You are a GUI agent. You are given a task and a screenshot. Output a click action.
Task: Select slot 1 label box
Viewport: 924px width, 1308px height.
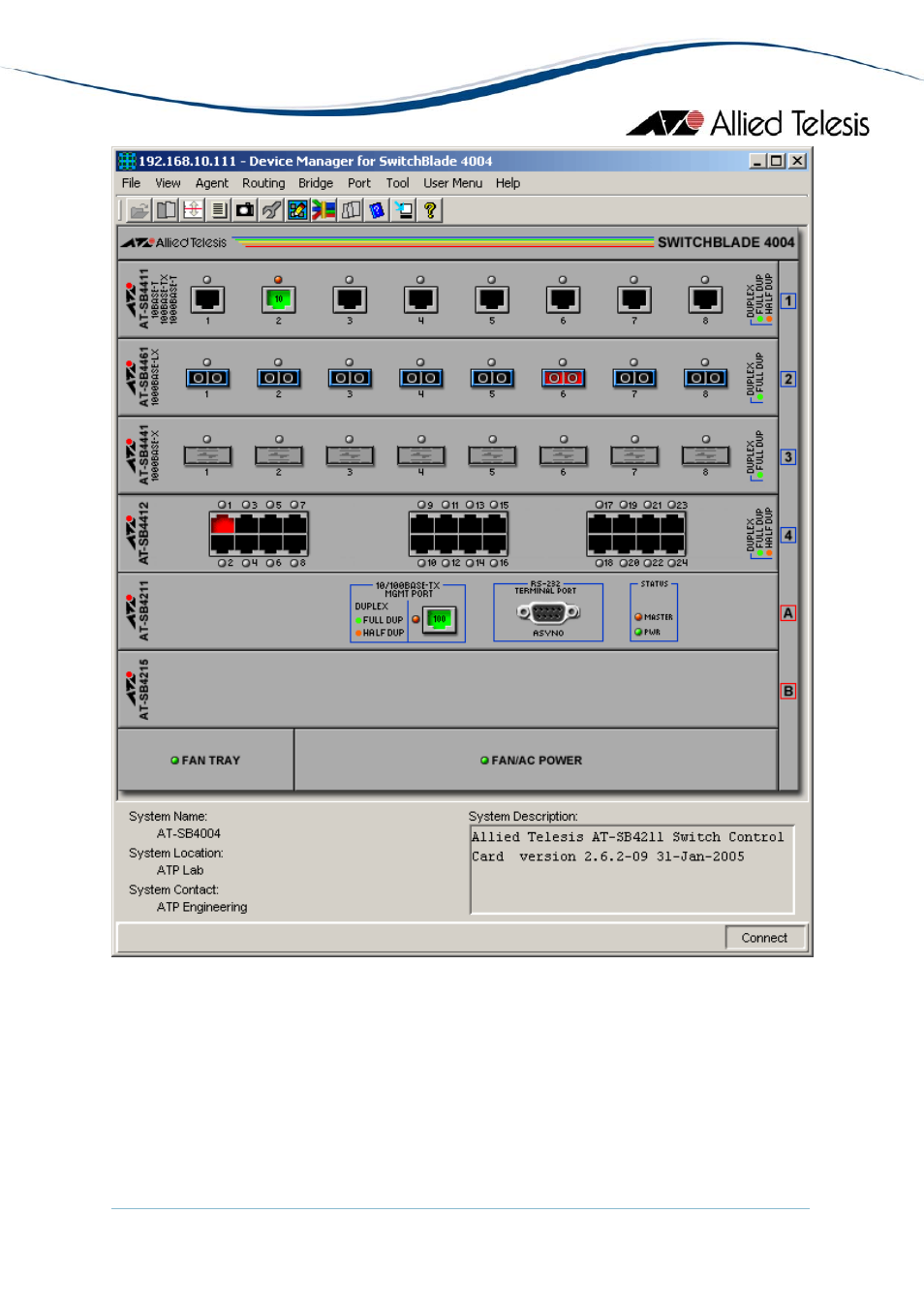coord(788,301)
